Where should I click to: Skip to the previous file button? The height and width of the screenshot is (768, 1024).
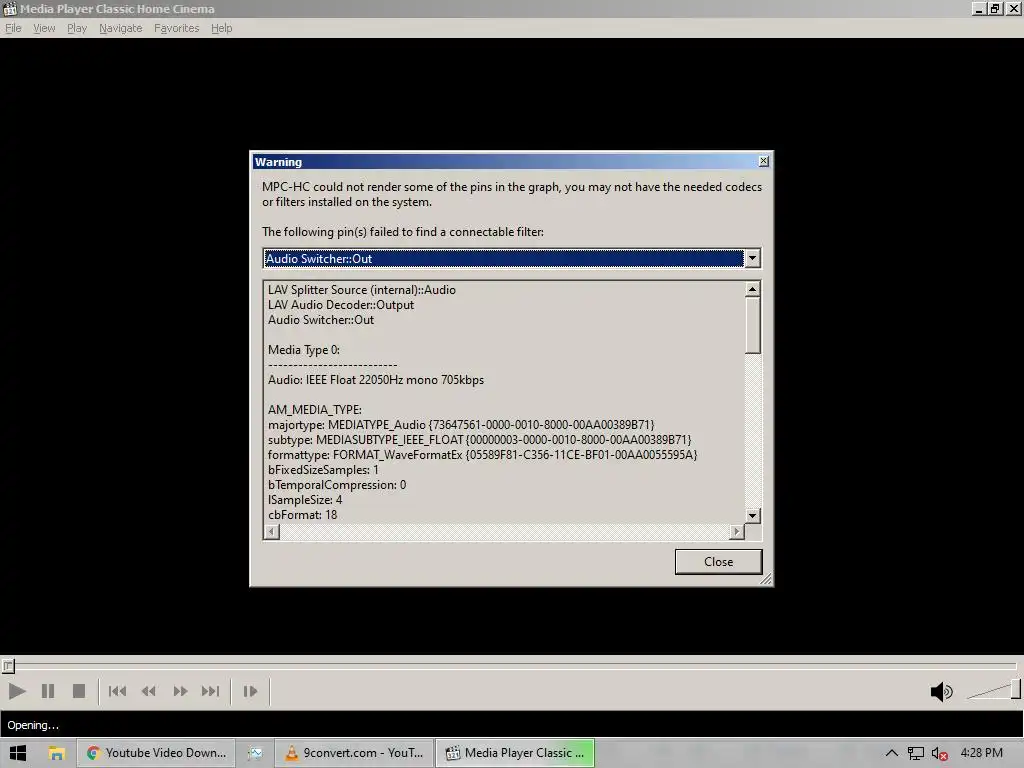(x=118, y=691)
